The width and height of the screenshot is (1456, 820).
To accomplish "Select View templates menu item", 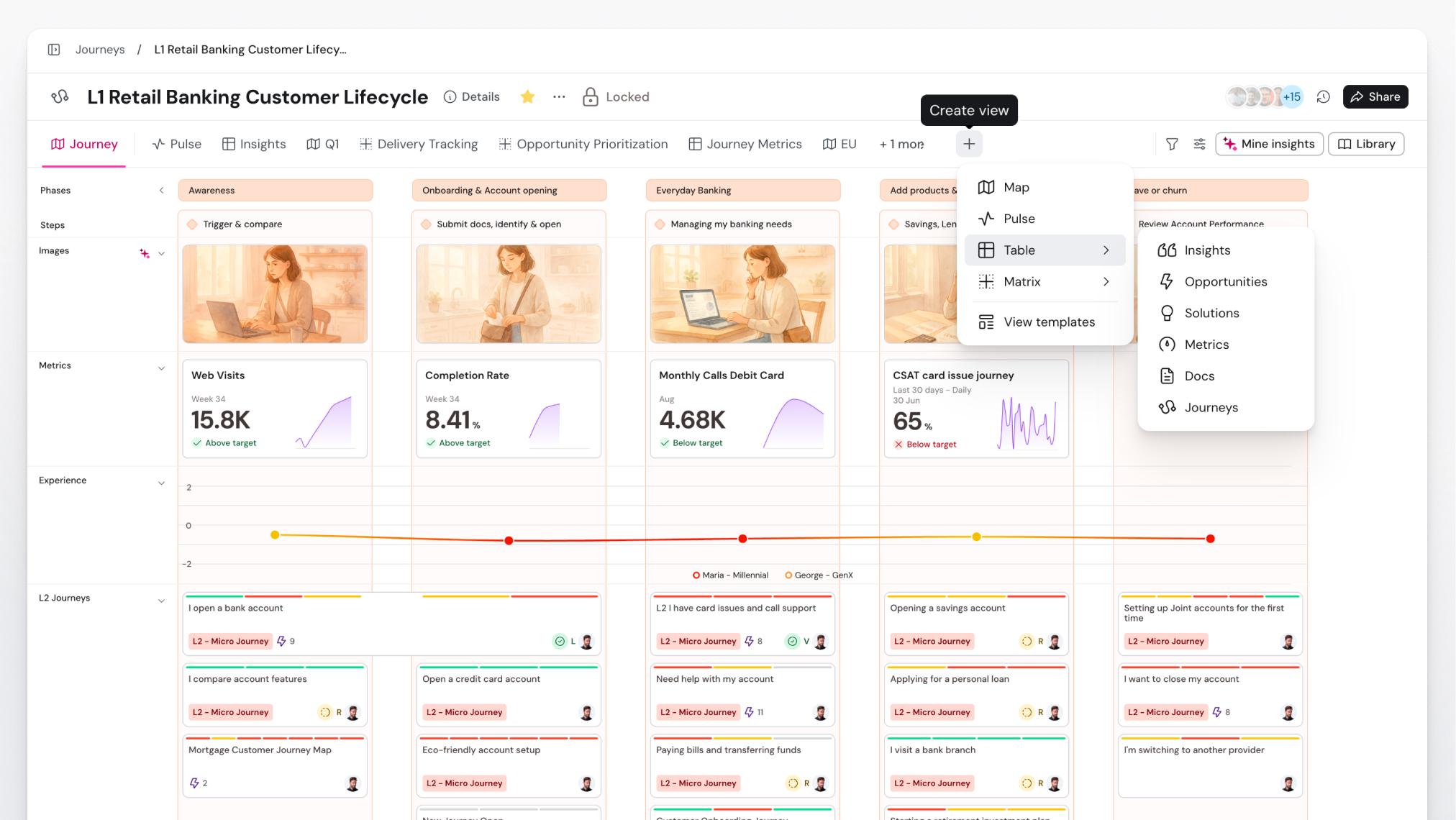I will tap(1045, 322).
